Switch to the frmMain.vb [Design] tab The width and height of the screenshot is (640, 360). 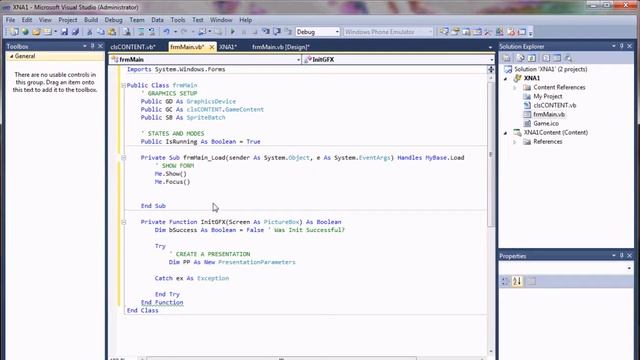click(281, 47)
